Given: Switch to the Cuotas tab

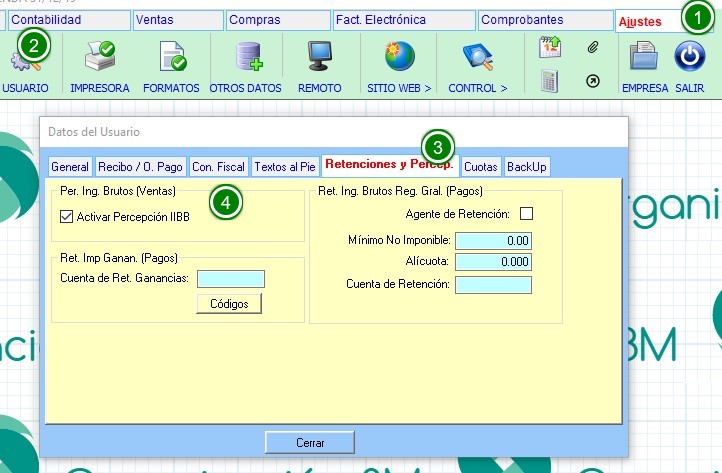Looking at the screenshot, I should click(481, 167).
